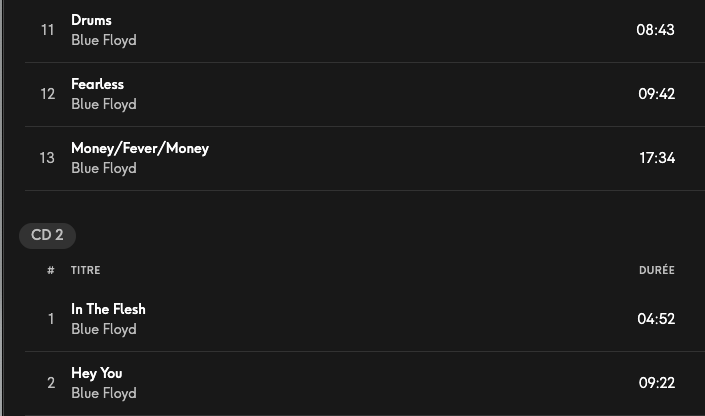Click the 17:34 duration of Money/Fever/Money
705x416 pixels.
[657, 158]
